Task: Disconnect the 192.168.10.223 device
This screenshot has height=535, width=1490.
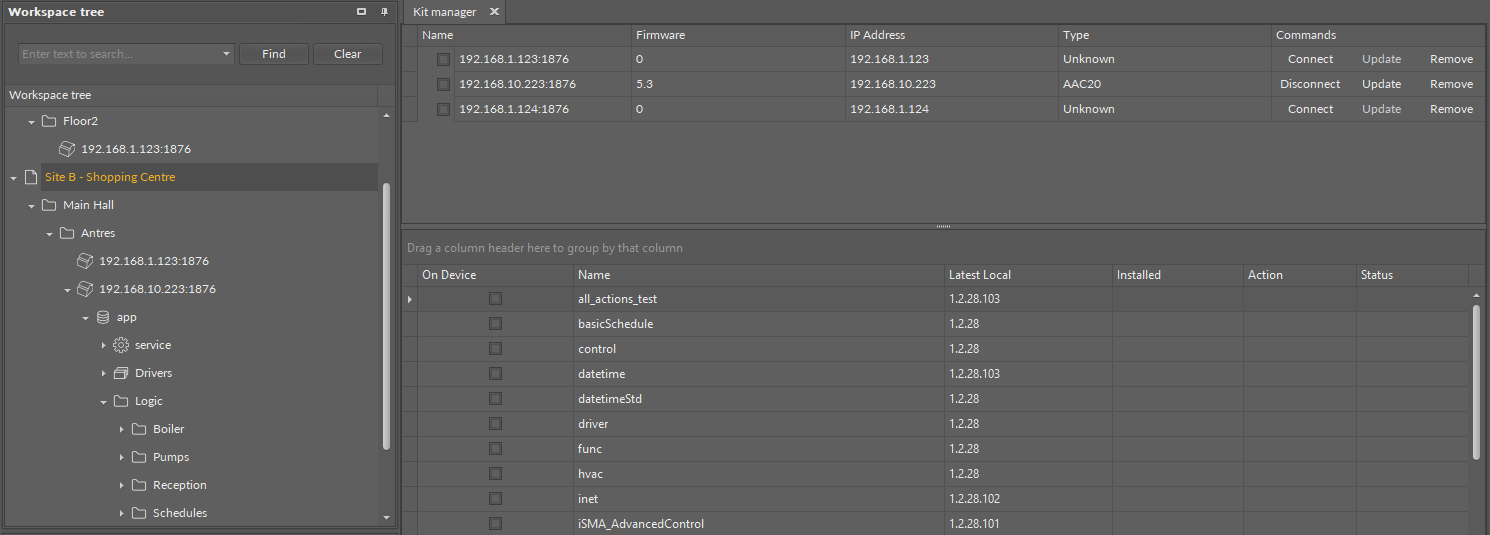Action: 1310,84
